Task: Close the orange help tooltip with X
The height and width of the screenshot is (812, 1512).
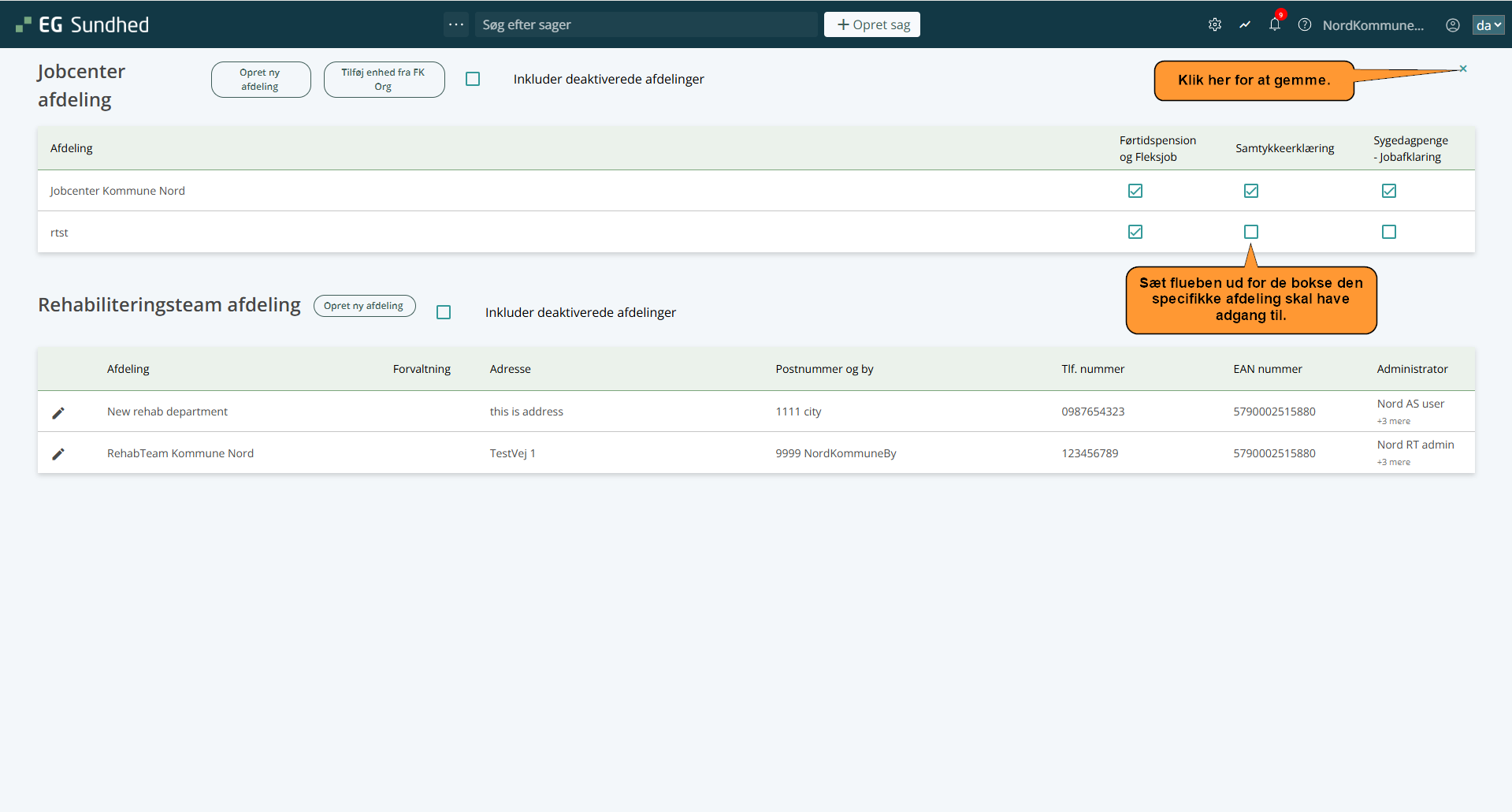Action: (x=1462, y=69)
